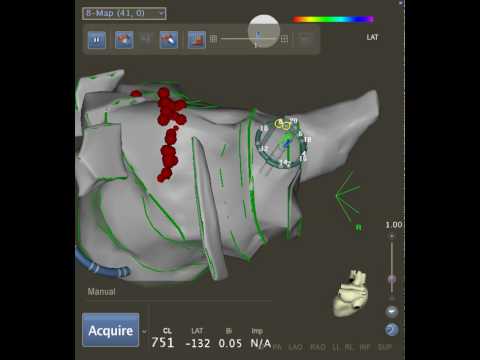Click the Bi value 0.05
The image size is (480, 360).
tap(230, 343)
